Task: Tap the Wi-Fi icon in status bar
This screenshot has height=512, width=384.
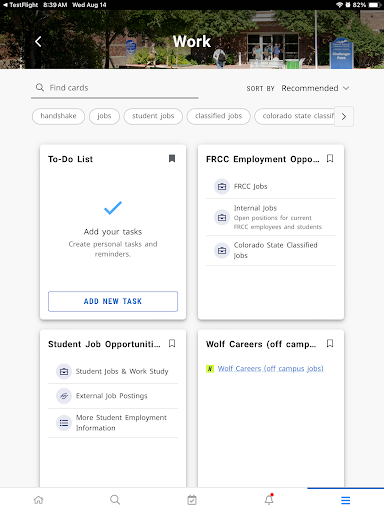Action: click(340, 5)
